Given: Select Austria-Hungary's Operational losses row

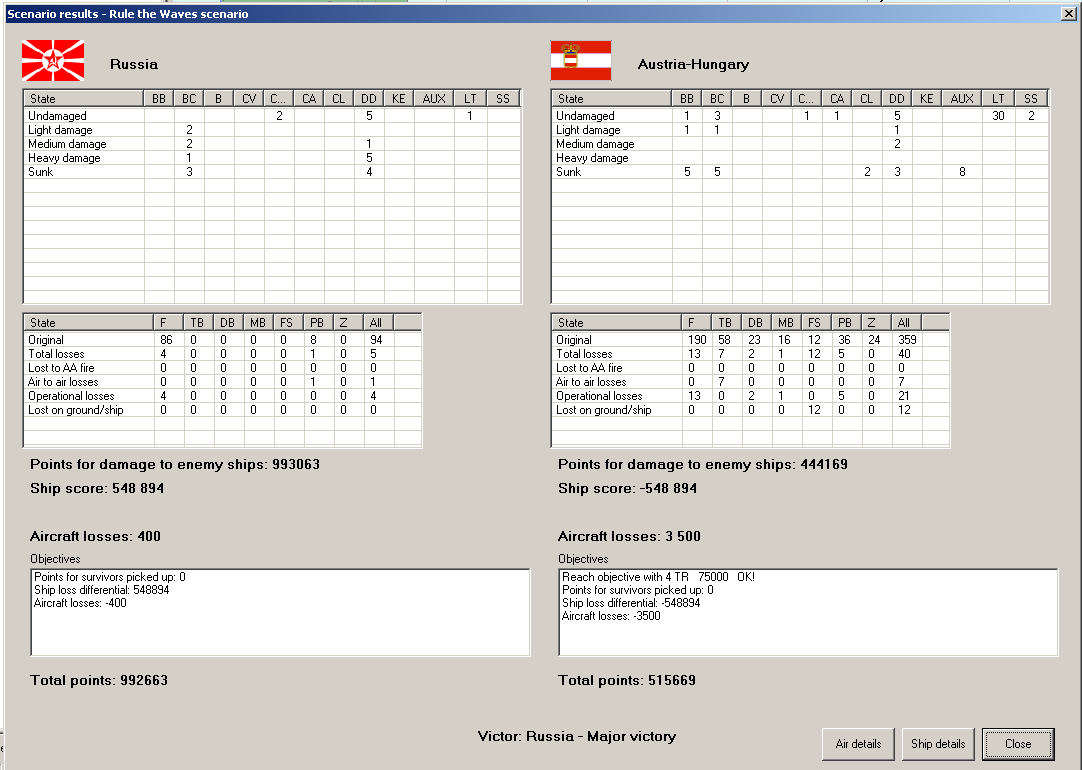Looking at the screenshot, I should (750, 396).
